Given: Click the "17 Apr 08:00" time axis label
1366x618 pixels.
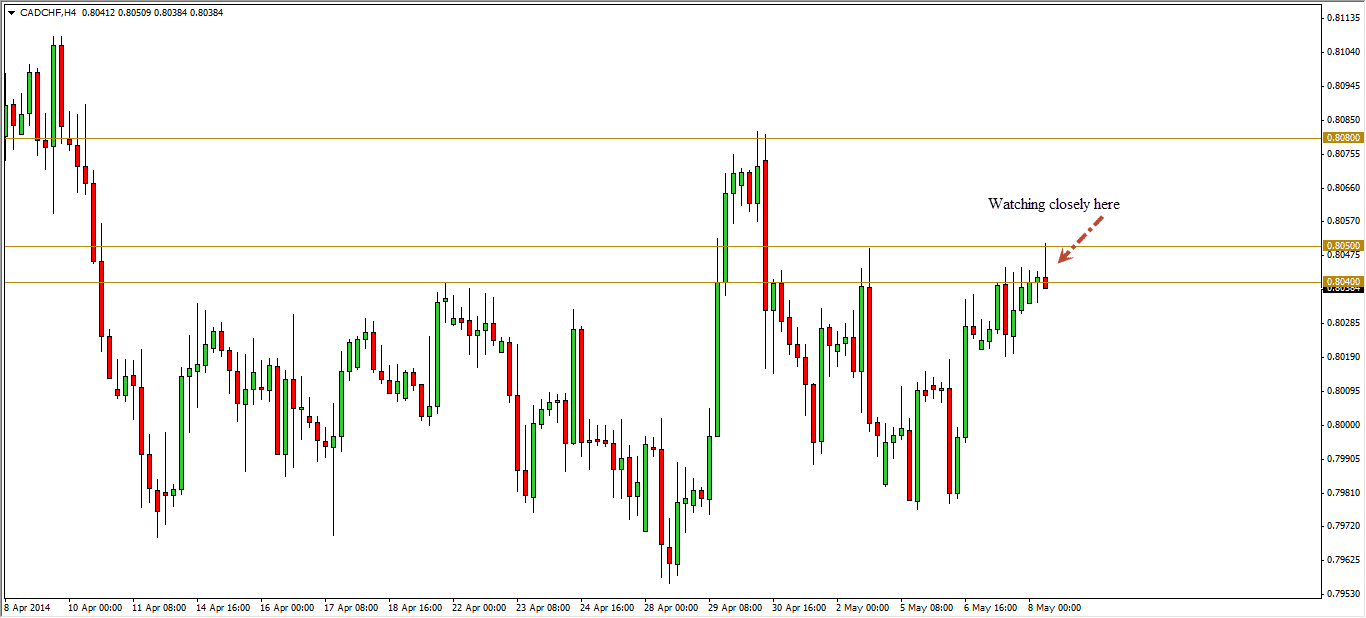Looking at the screenshot, I should tap(351, 607).
